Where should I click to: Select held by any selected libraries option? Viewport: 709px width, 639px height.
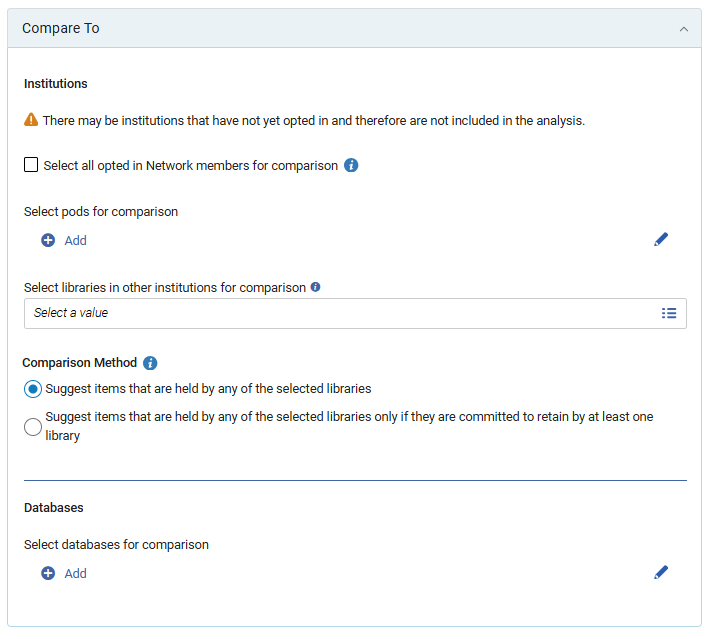[33, 389]
